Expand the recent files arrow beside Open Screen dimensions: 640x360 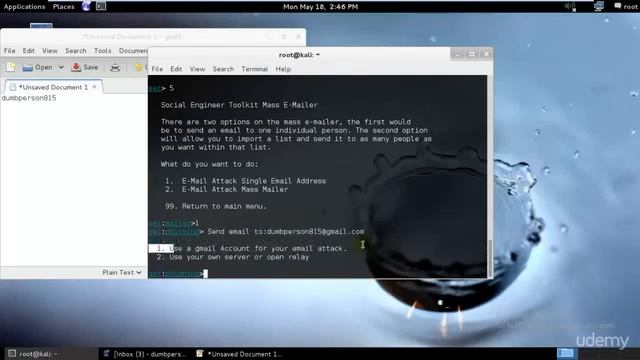pyautogui.click(x=61, y=67)
